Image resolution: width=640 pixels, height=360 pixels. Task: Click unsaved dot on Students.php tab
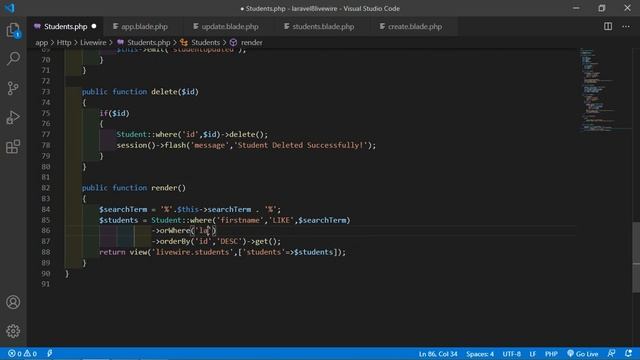[94, 26]
